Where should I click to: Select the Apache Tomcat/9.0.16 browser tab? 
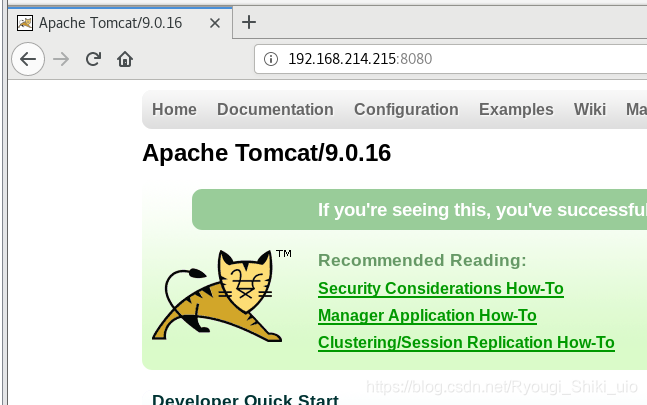click(120, 23)
